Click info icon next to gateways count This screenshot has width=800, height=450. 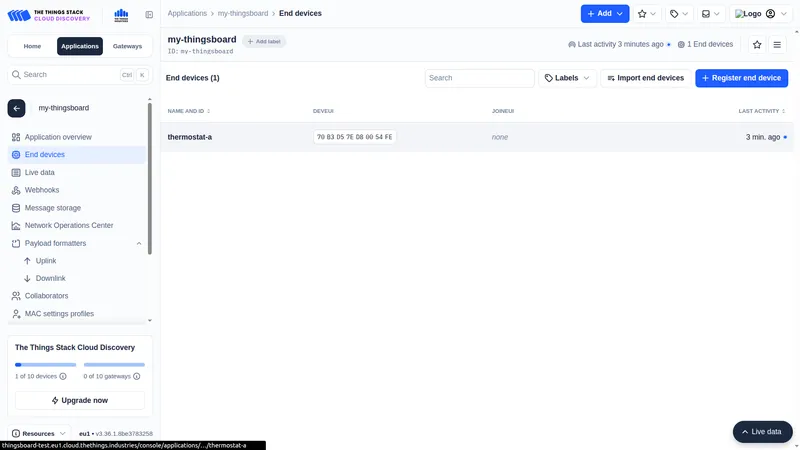click(x=137, y=377)
